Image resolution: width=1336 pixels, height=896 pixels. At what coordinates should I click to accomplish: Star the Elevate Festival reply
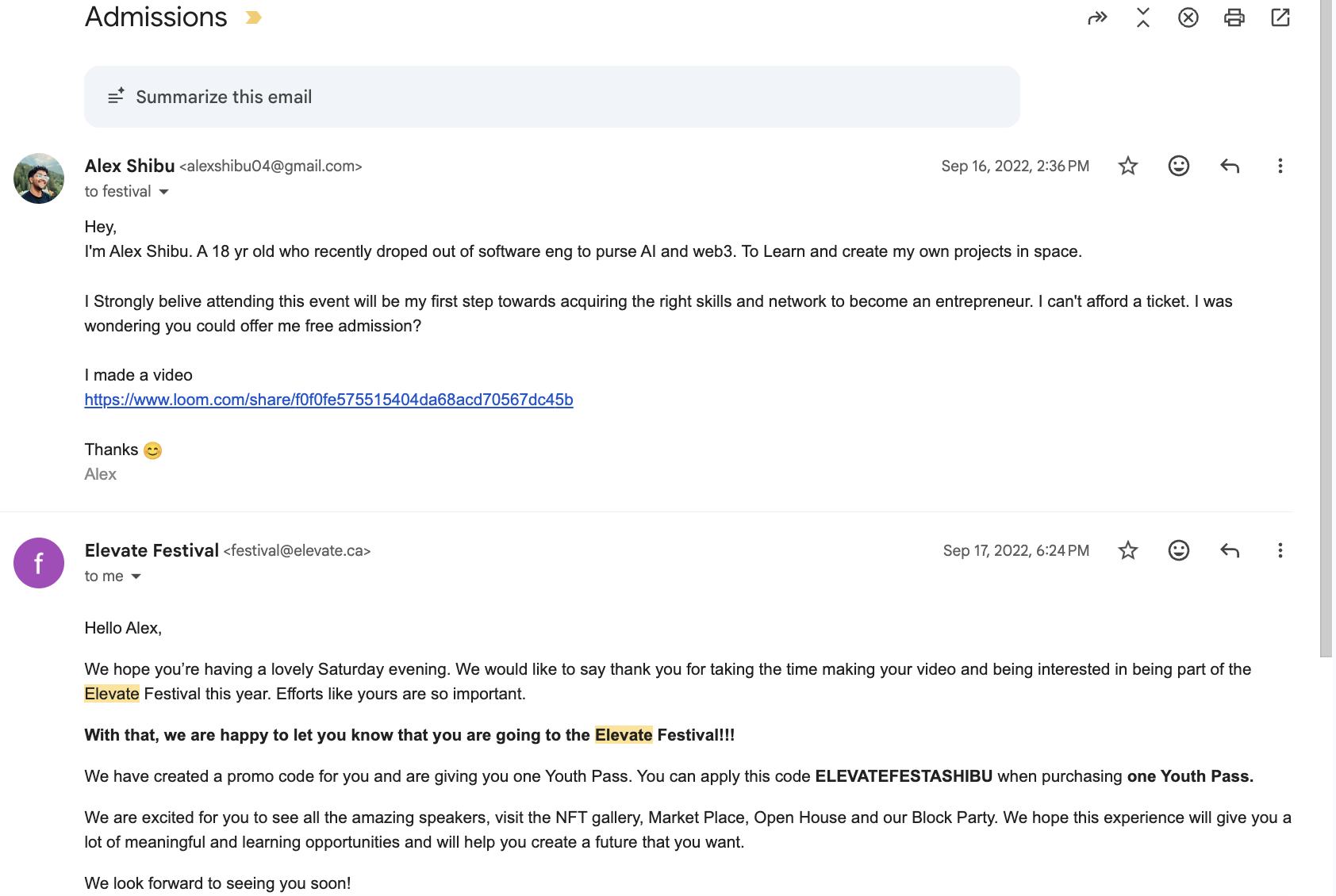click(1127, 550)
